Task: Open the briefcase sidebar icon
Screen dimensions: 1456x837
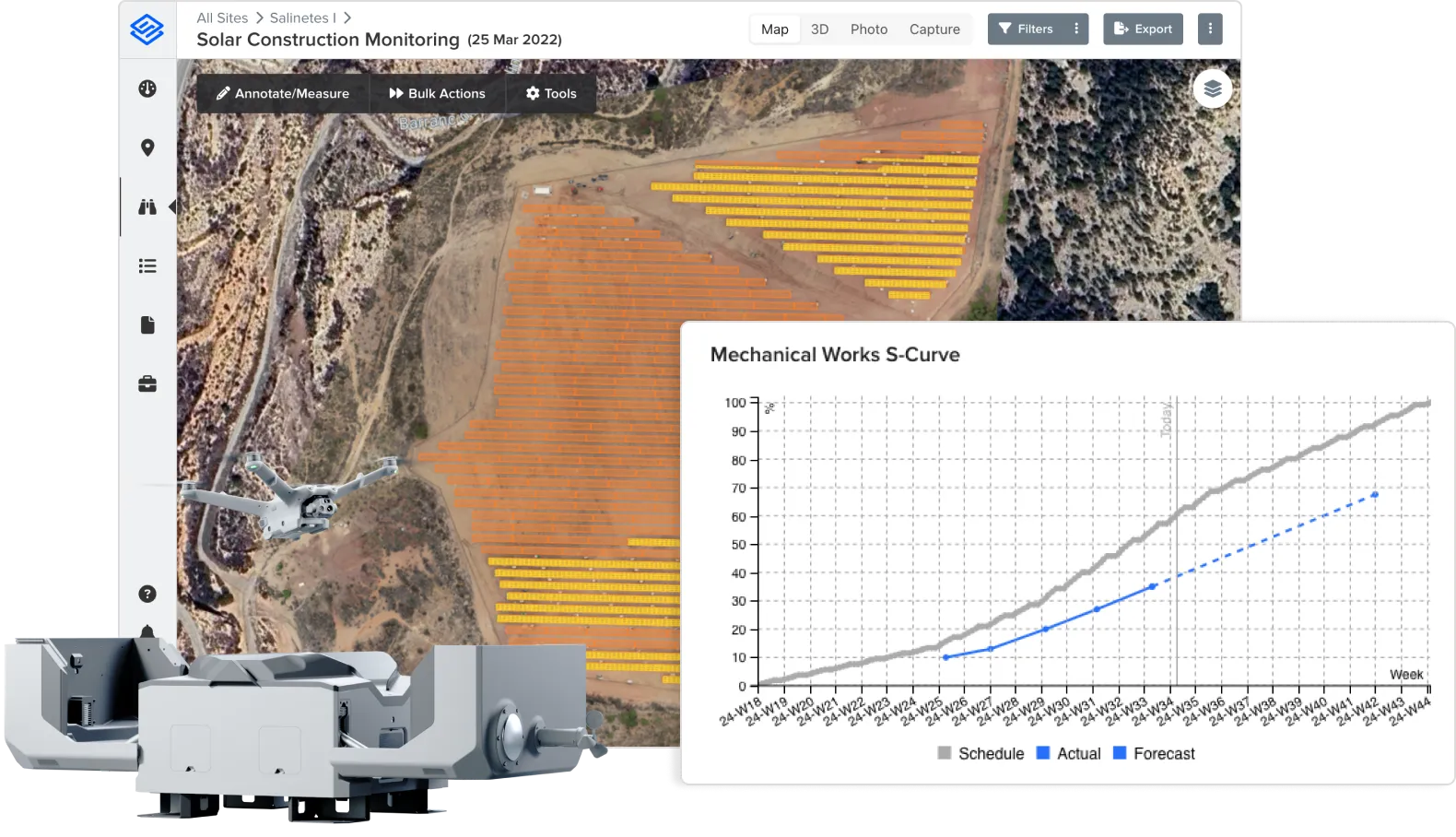Action: 147,383
